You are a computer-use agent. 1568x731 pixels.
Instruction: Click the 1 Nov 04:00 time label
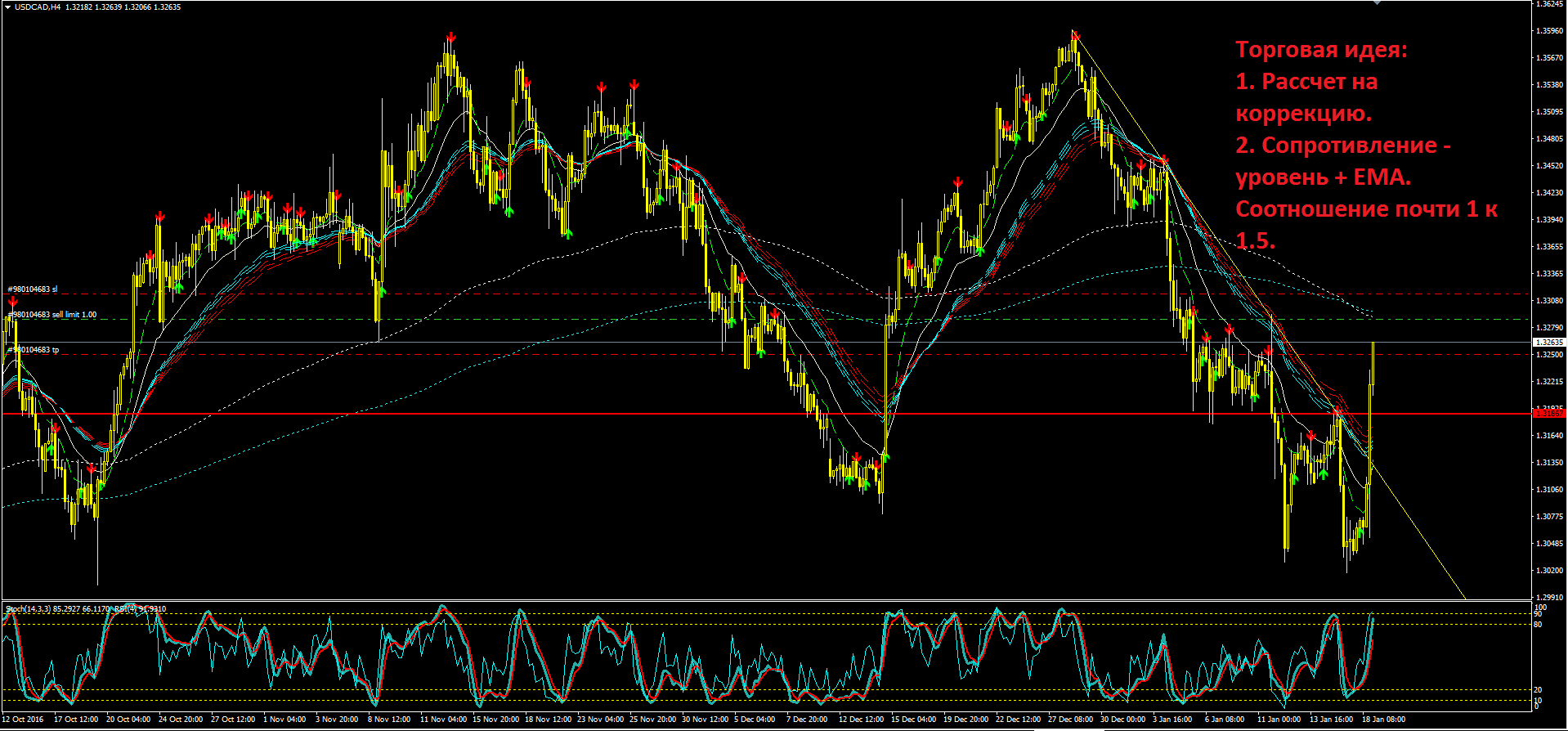(x=284, y=720)
